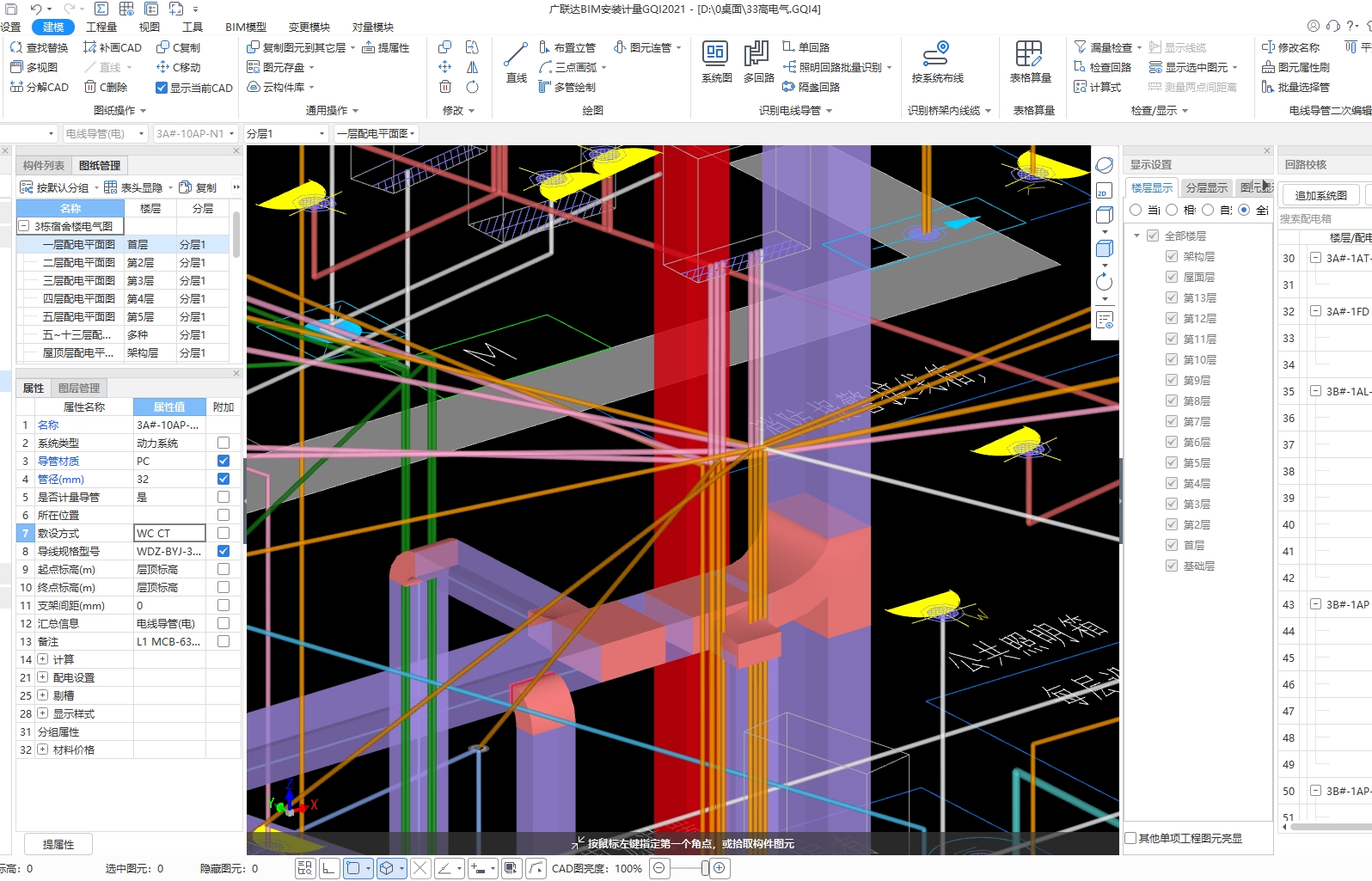Viewport: 1372px width, 881px height.
Task: Click the 分解CAD tool
Action: (x=40, y=87)
